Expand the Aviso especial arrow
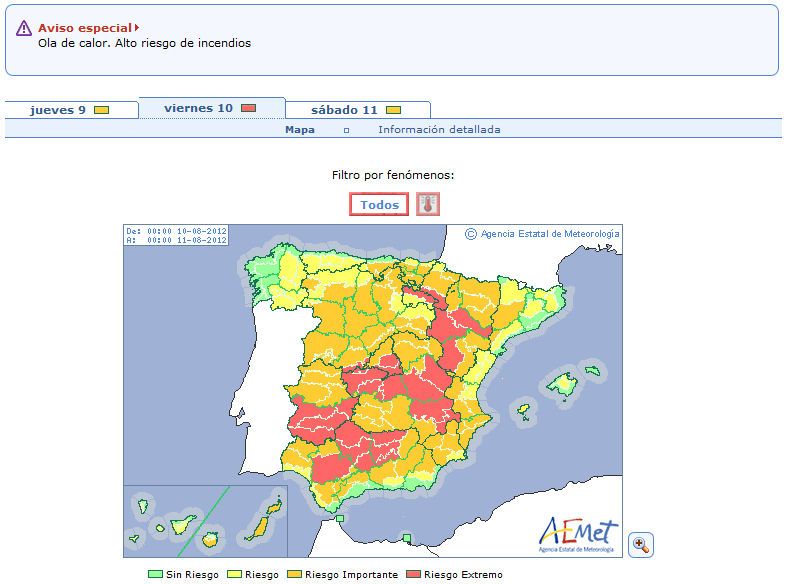Screen dimensions: 787x584 (136, 28)
